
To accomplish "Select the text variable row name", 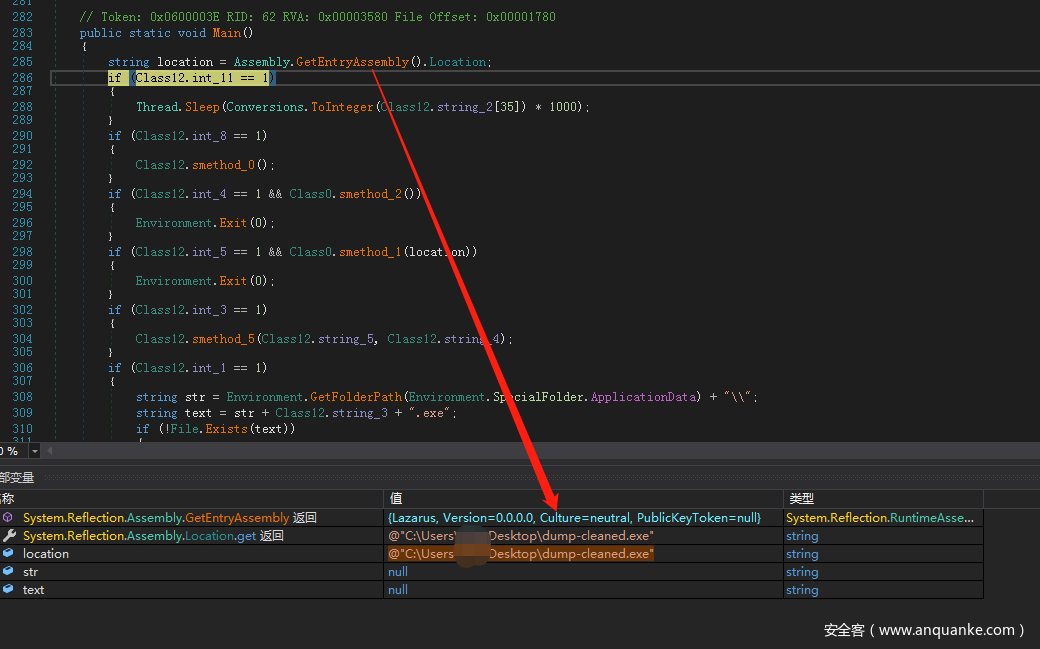I will point(33,589).
